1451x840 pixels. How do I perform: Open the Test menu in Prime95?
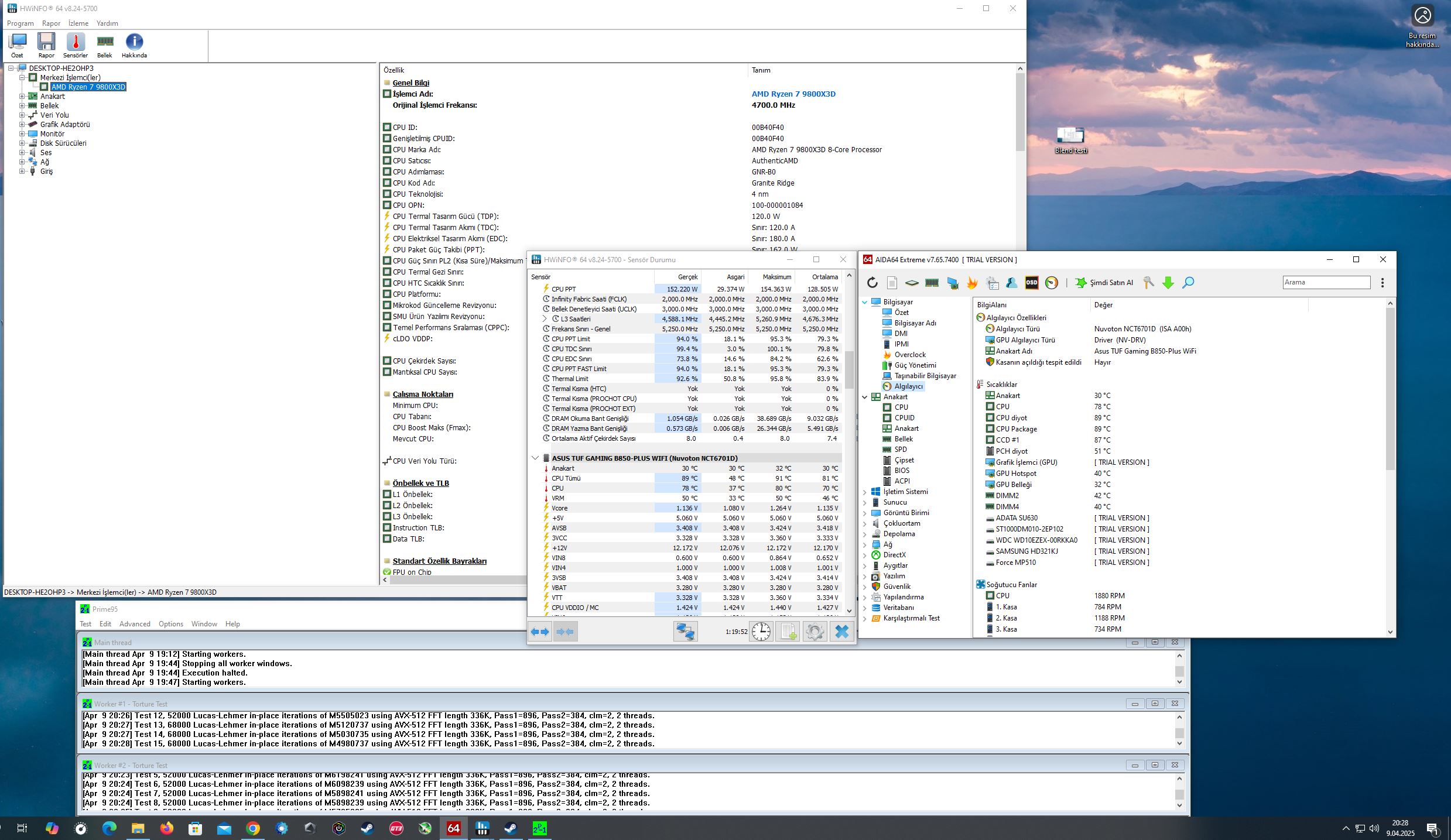[x=85, y=624]
